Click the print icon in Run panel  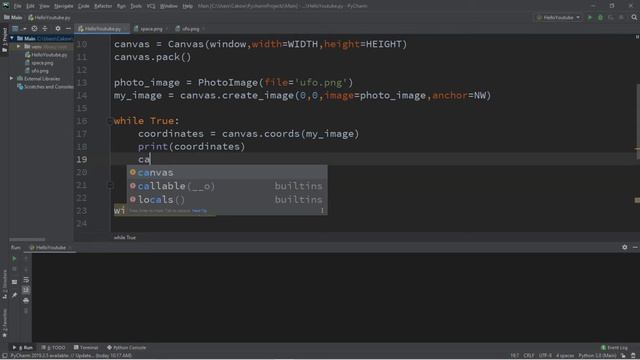26,300
